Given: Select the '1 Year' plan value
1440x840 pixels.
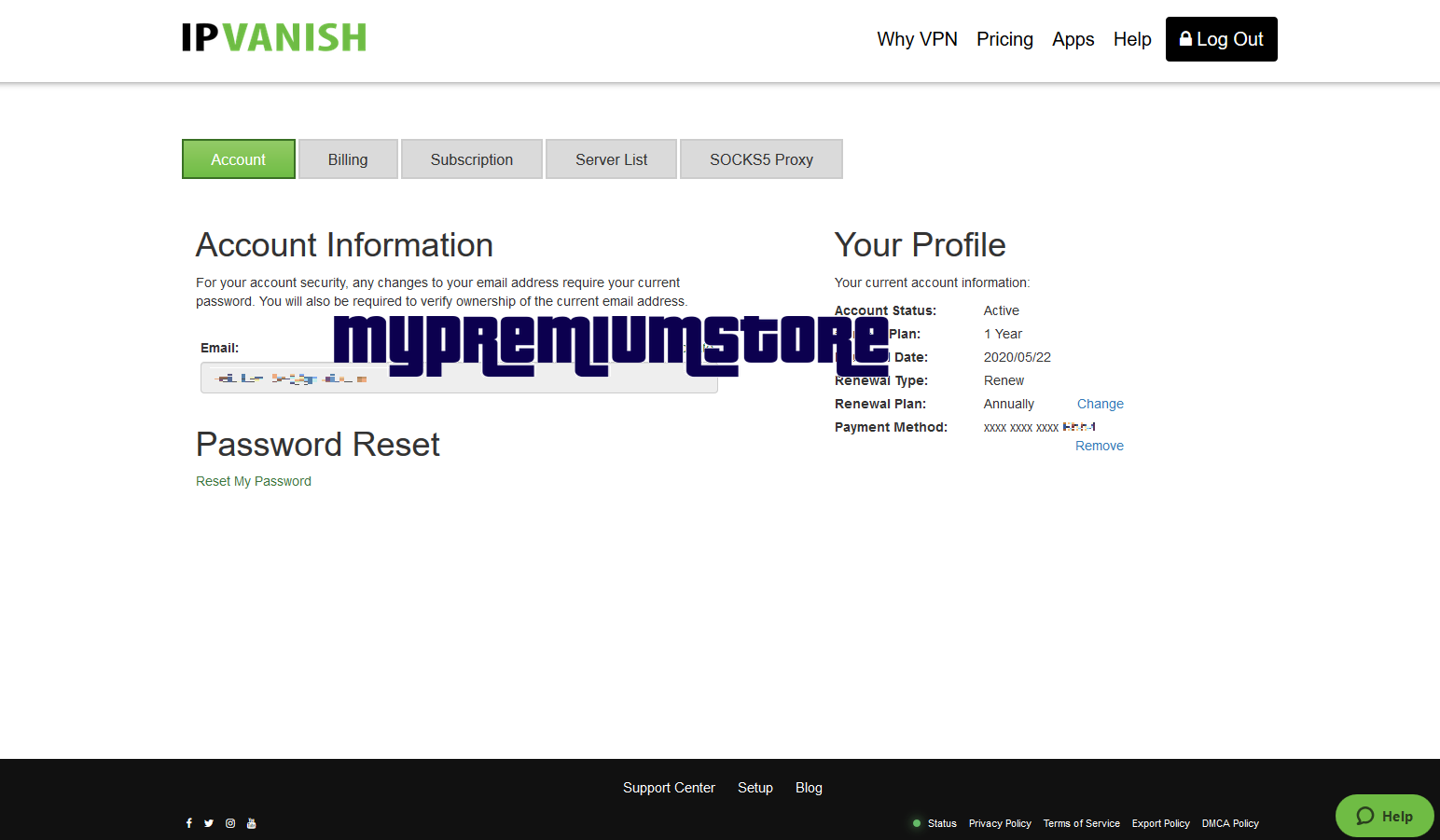Looking at the screenshot, I should click(x=1003, y=334).
